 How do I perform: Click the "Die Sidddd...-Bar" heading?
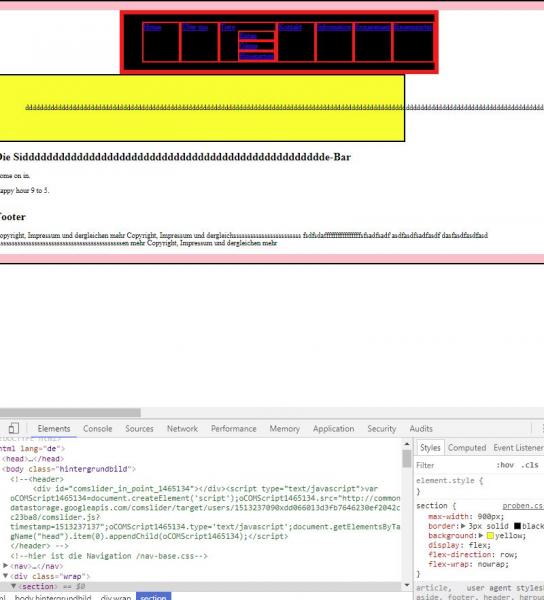pyautogui.click(x=174, y=157)
